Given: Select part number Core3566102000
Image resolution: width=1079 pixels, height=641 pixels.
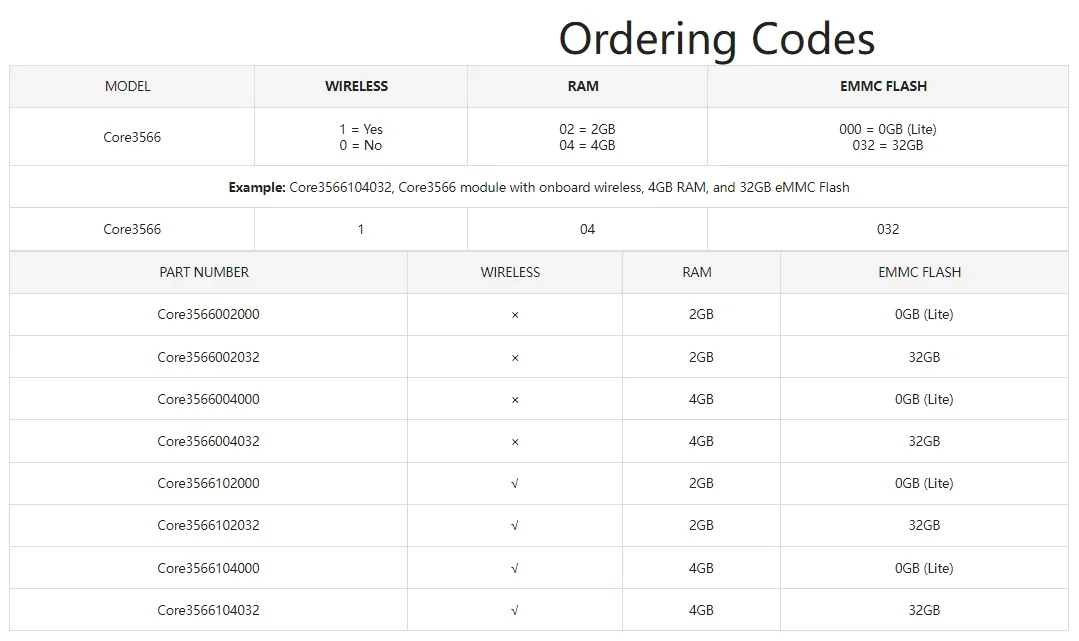Looking at the screenshot, I should coord(208,483).
